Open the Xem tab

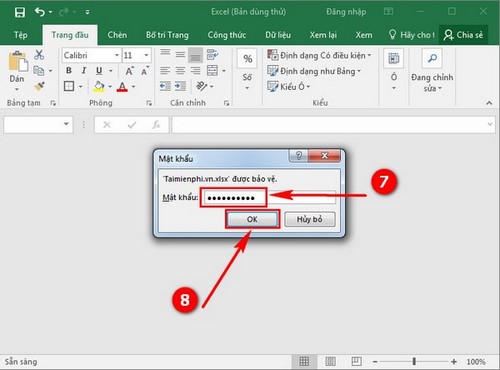364,35
